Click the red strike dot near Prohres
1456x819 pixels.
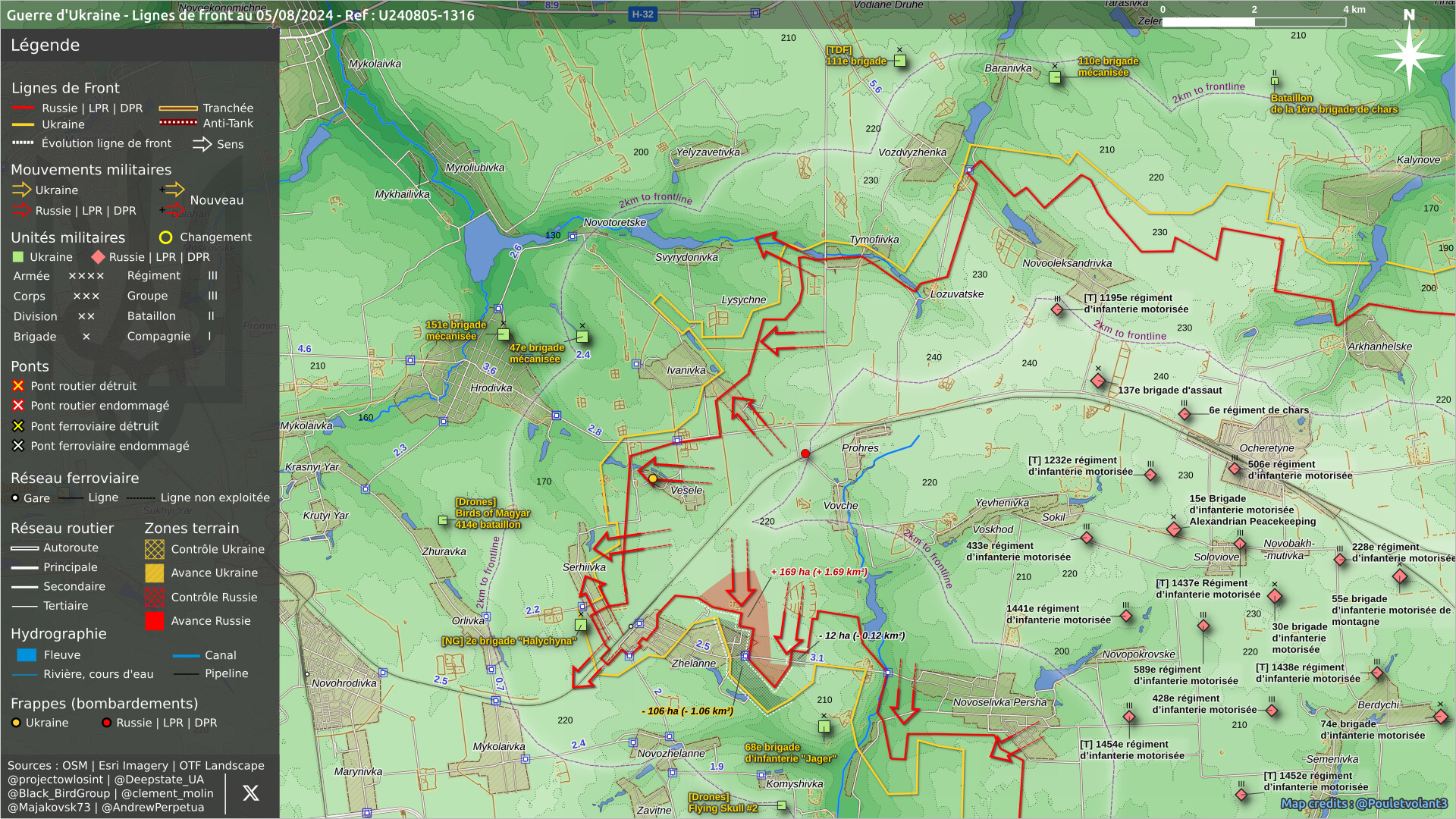click(805, 454)
